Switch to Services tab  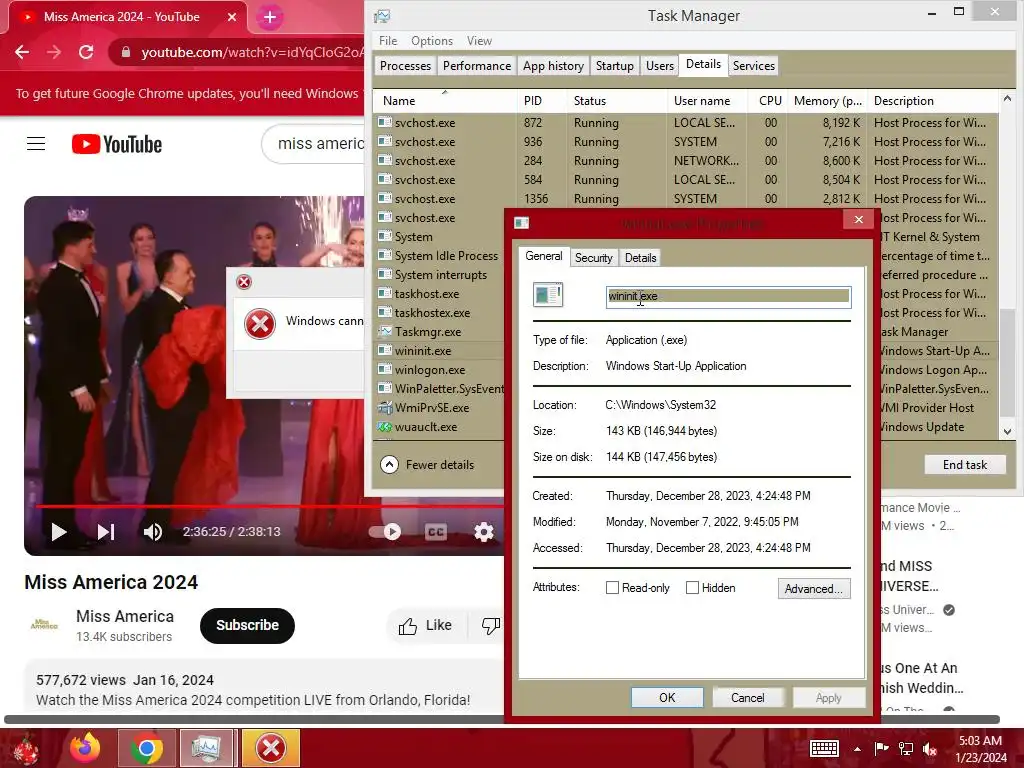(x=754, y=66)
